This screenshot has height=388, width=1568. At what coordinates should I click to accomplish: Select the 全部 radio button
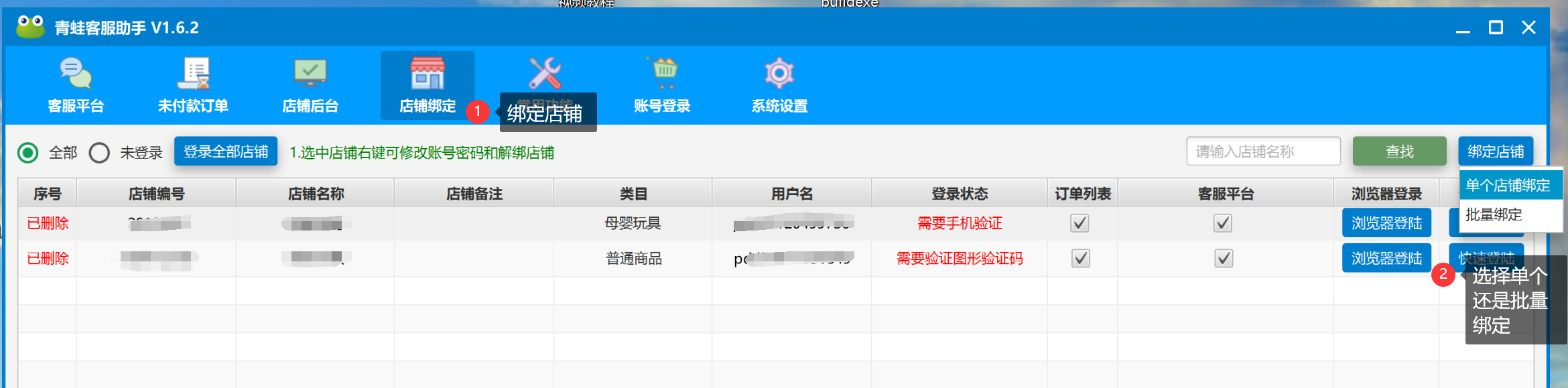28,153
